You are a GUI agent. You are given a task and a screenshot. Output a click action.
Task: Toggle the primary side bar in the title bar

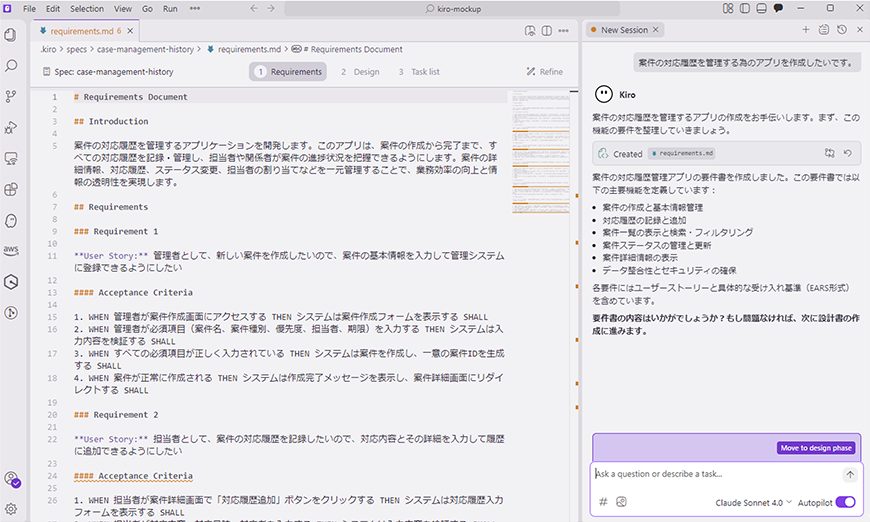click(x=745, y=8)
